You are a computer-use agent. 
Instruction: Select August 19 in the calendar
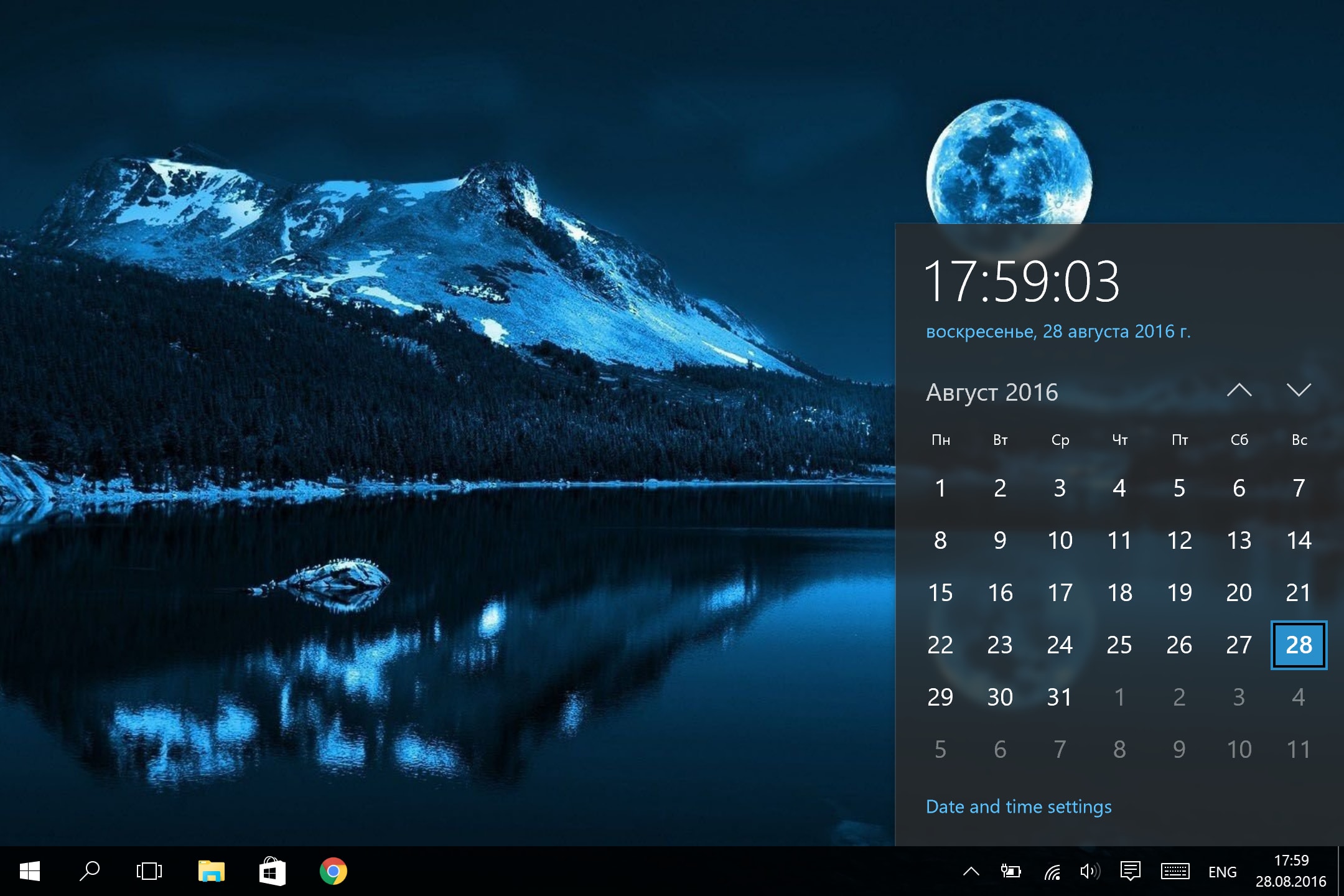coord(1179,593)
